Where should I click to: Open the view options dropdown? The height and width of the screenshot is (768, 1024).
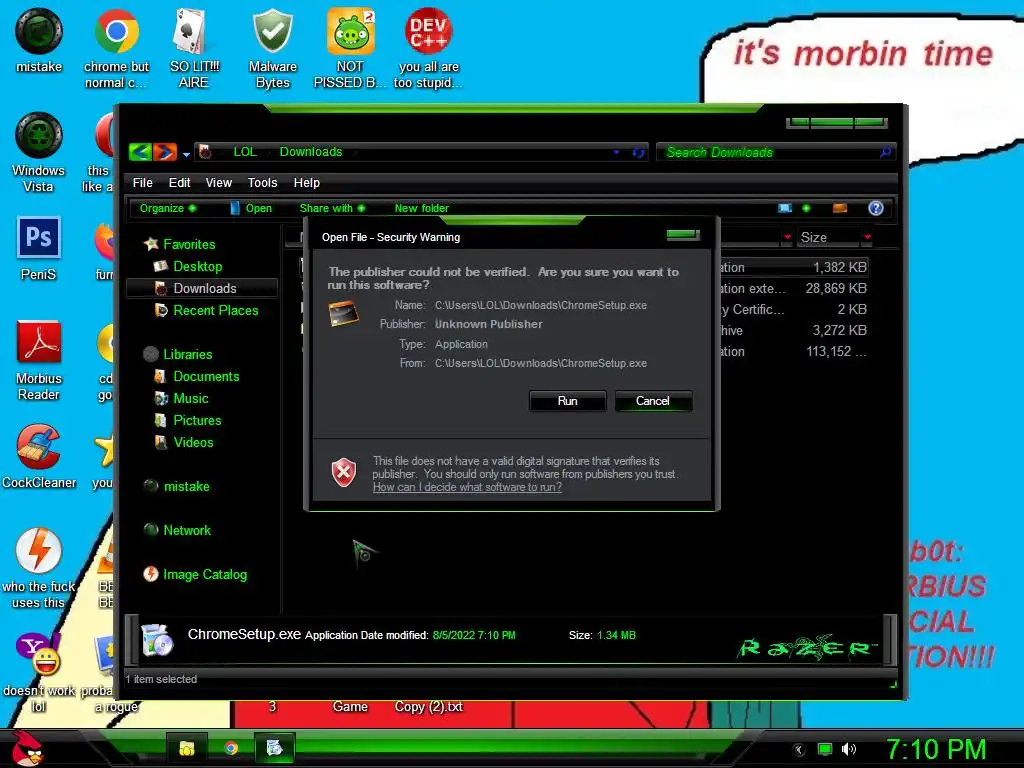pos(806,208)
